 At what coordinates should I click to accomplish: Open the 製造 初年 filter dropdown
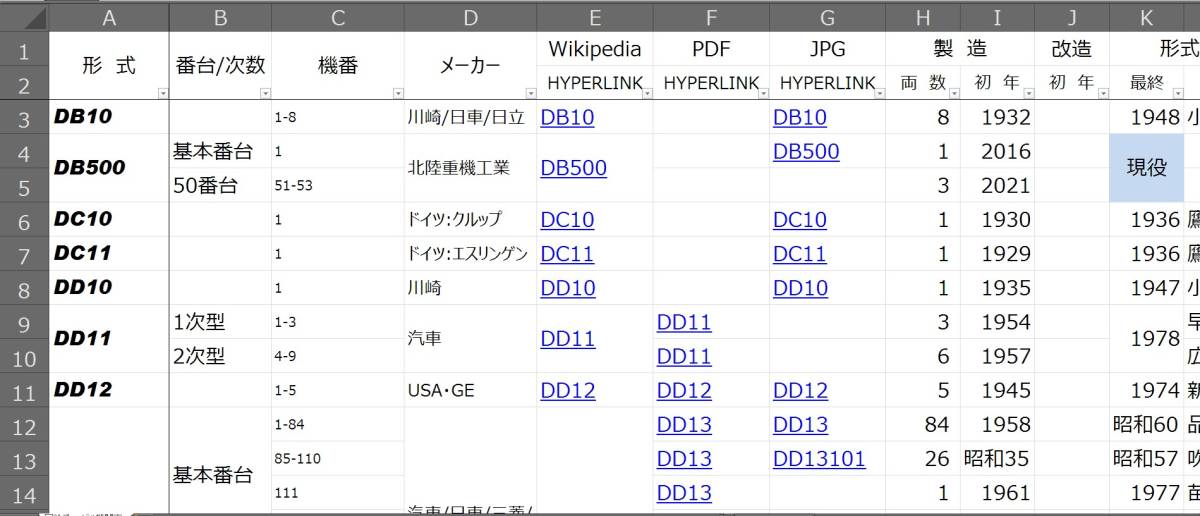tap(1028, 93)
